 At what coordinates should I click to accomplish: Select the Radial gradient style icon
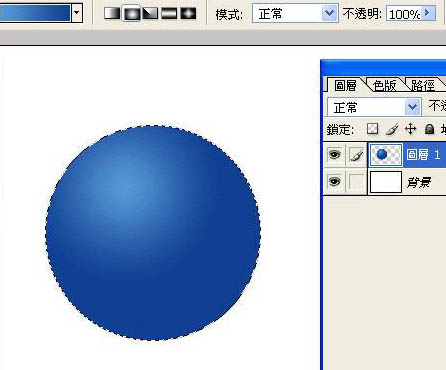pyautogui.click(x=131, y=13)
